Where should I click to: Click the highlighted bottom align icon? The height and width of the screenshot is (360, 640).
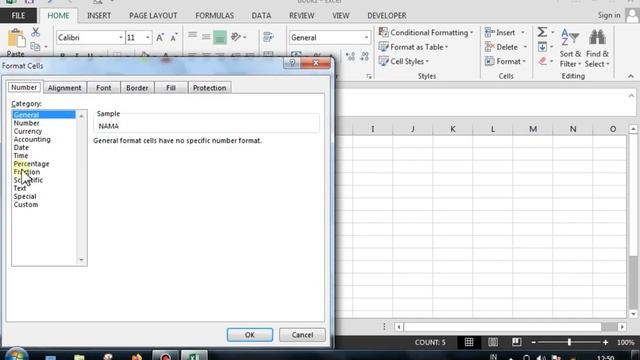click(220, 37)
